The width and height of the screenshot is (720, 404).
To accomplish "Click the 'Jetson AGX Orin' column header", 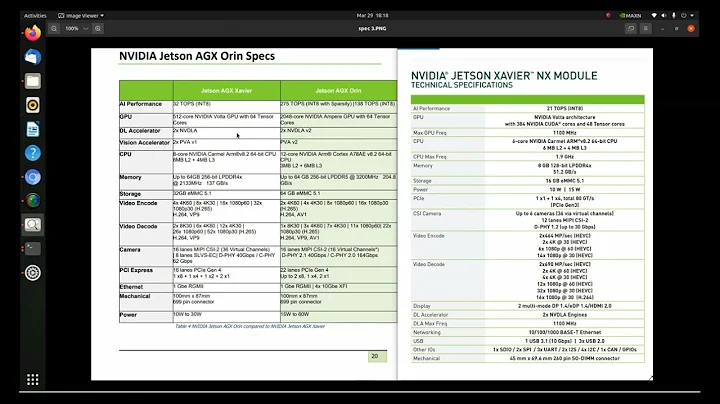I will [338, 91].
